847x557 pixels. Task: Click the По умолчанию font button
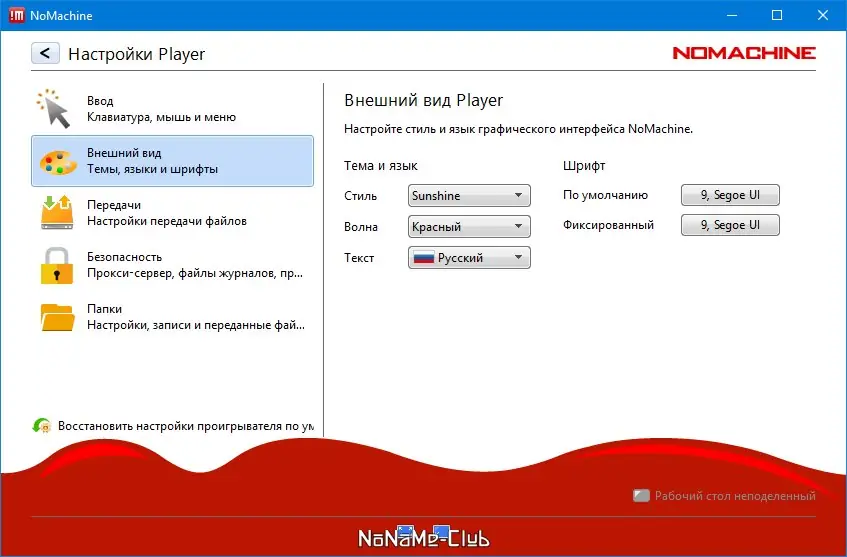tap(730, 195)
